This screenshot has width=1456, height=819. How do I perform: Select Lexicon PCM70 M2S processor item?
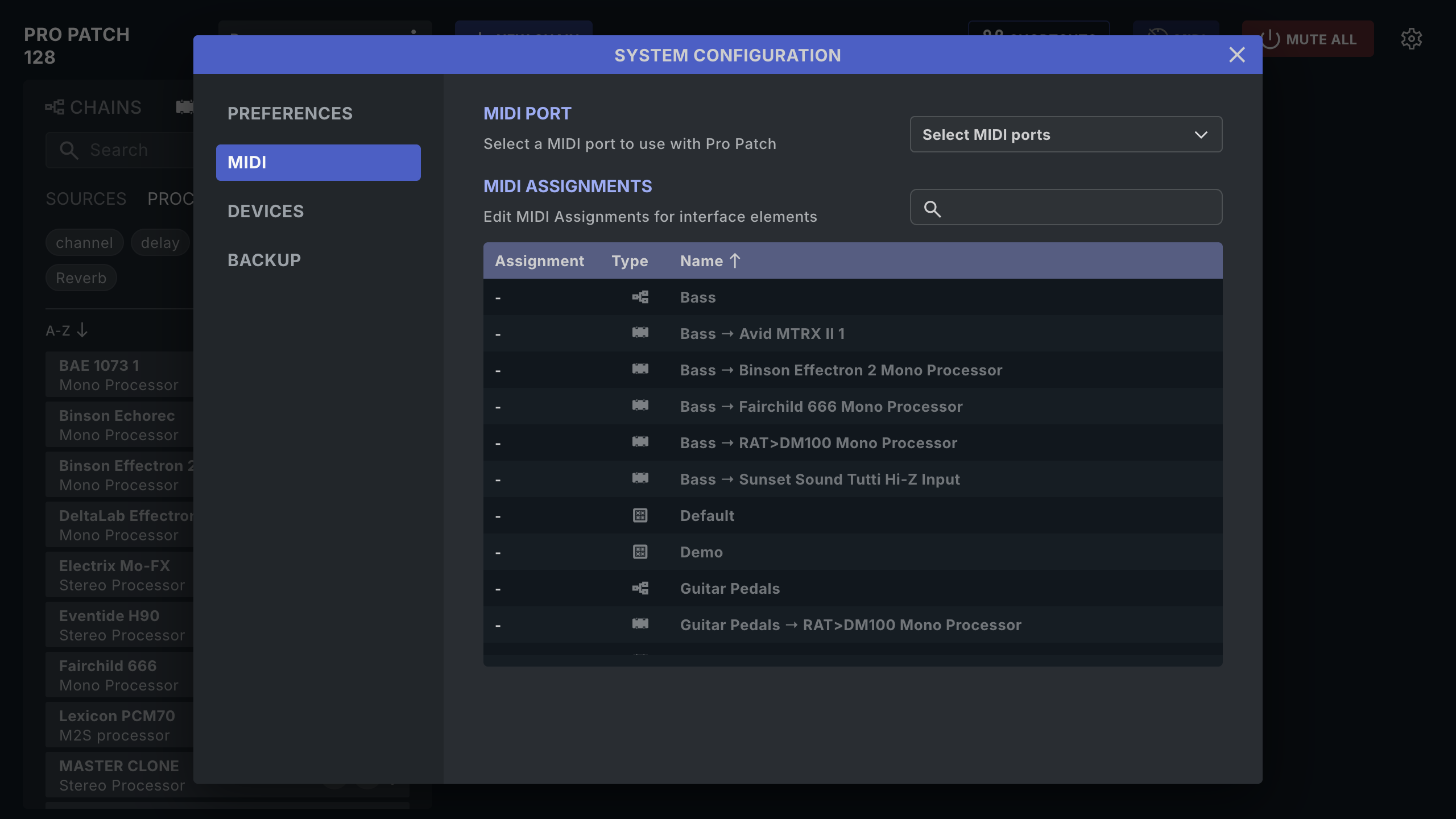pos(119,725)
